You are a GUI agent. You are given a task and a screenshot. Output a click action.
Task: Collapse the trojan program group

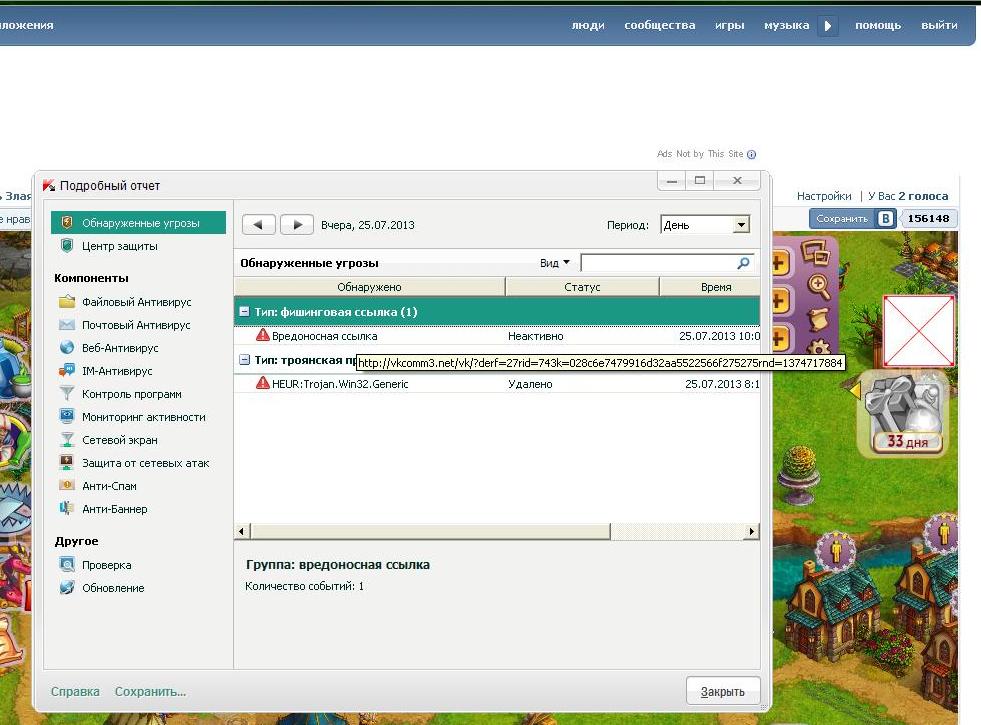pos(244,360)
